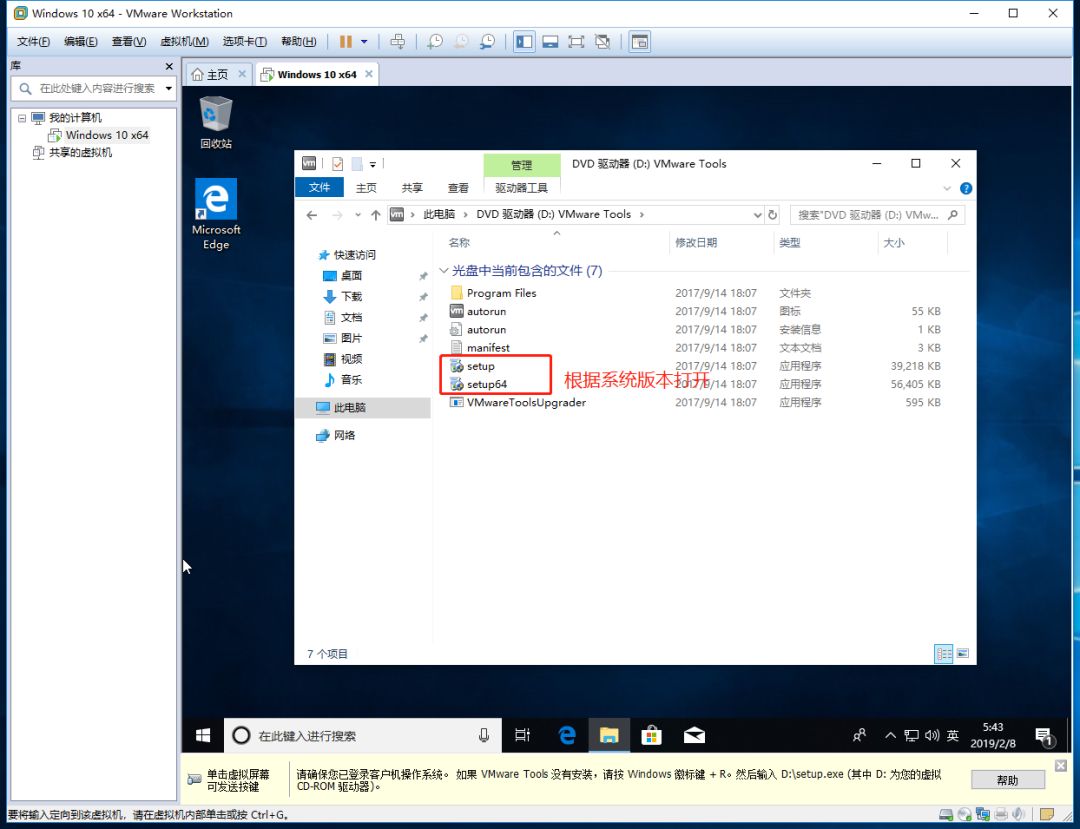This screenshot has width=1080, height=829.
Task: Show hidden tray icons chevron
Action: 890,735
